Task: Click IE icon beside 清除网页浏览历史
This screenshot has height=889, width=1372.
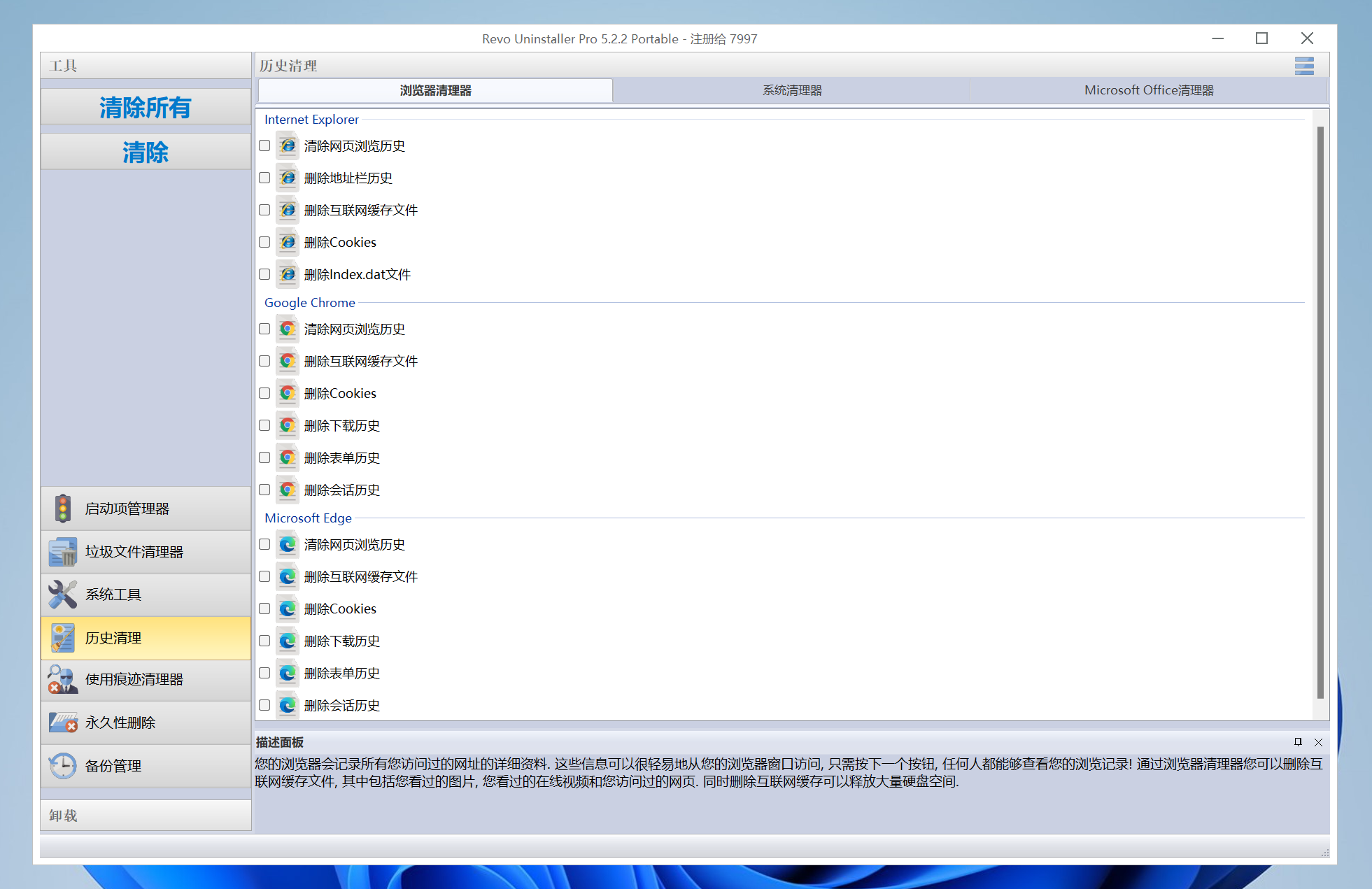Action: click(288, 145)
